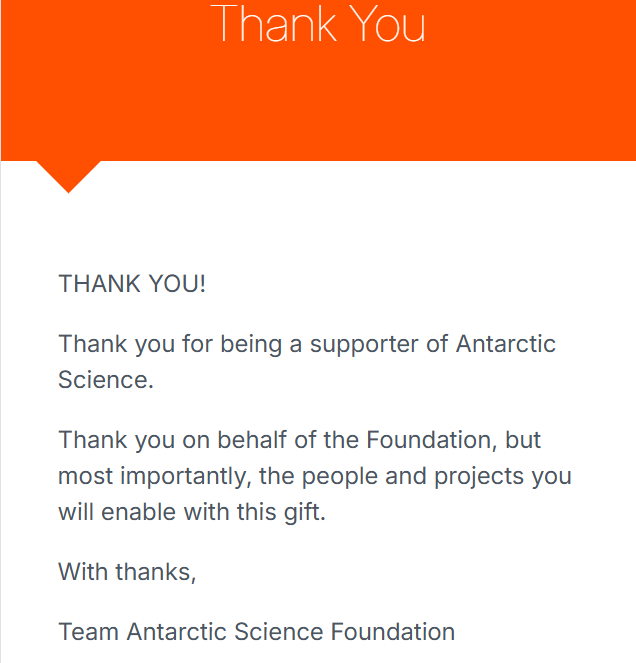Click "Foundation" in the signature line

(x=393, y=632)
